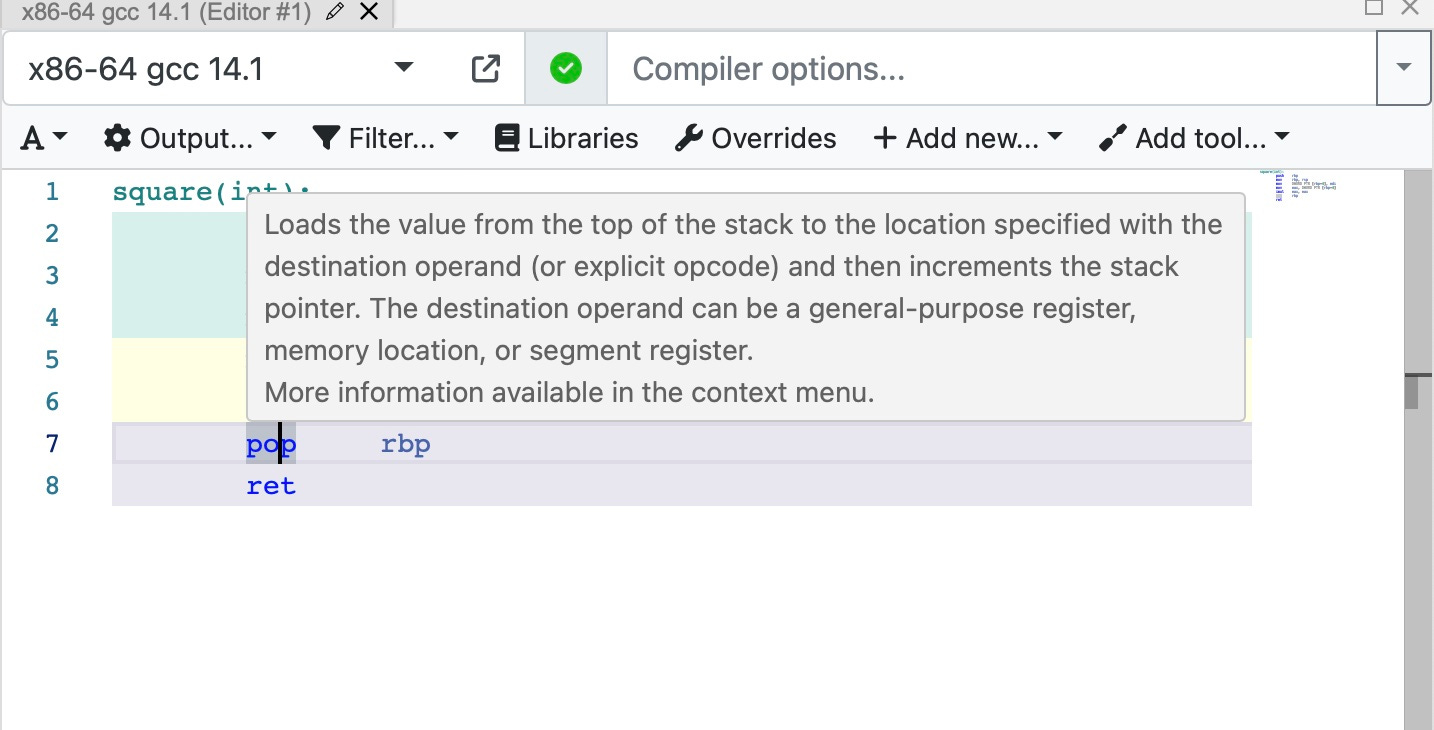1434x730 pixels.
Task: Open the compiler selection pop-out icon
Action: click(485, 69)
